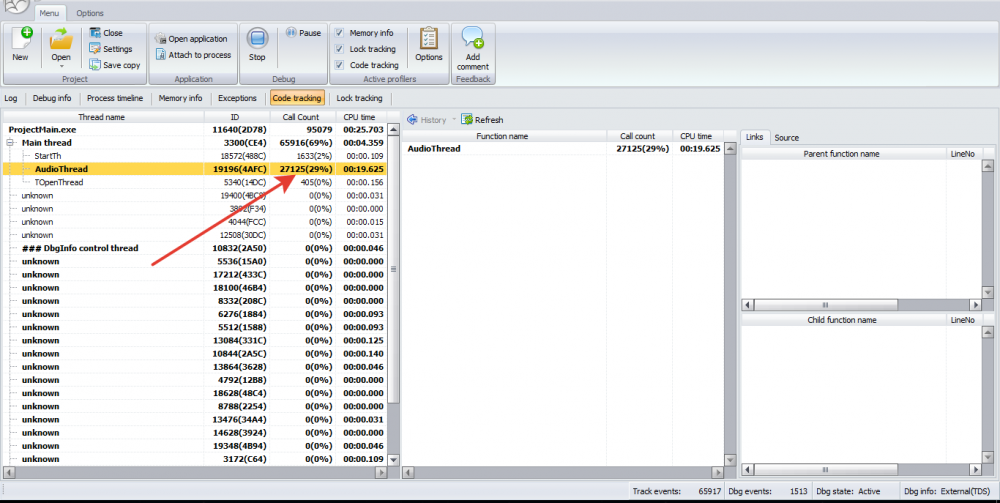1000x503 pixels.
Task: Sort by the Thread name column header
Action: 102,117
